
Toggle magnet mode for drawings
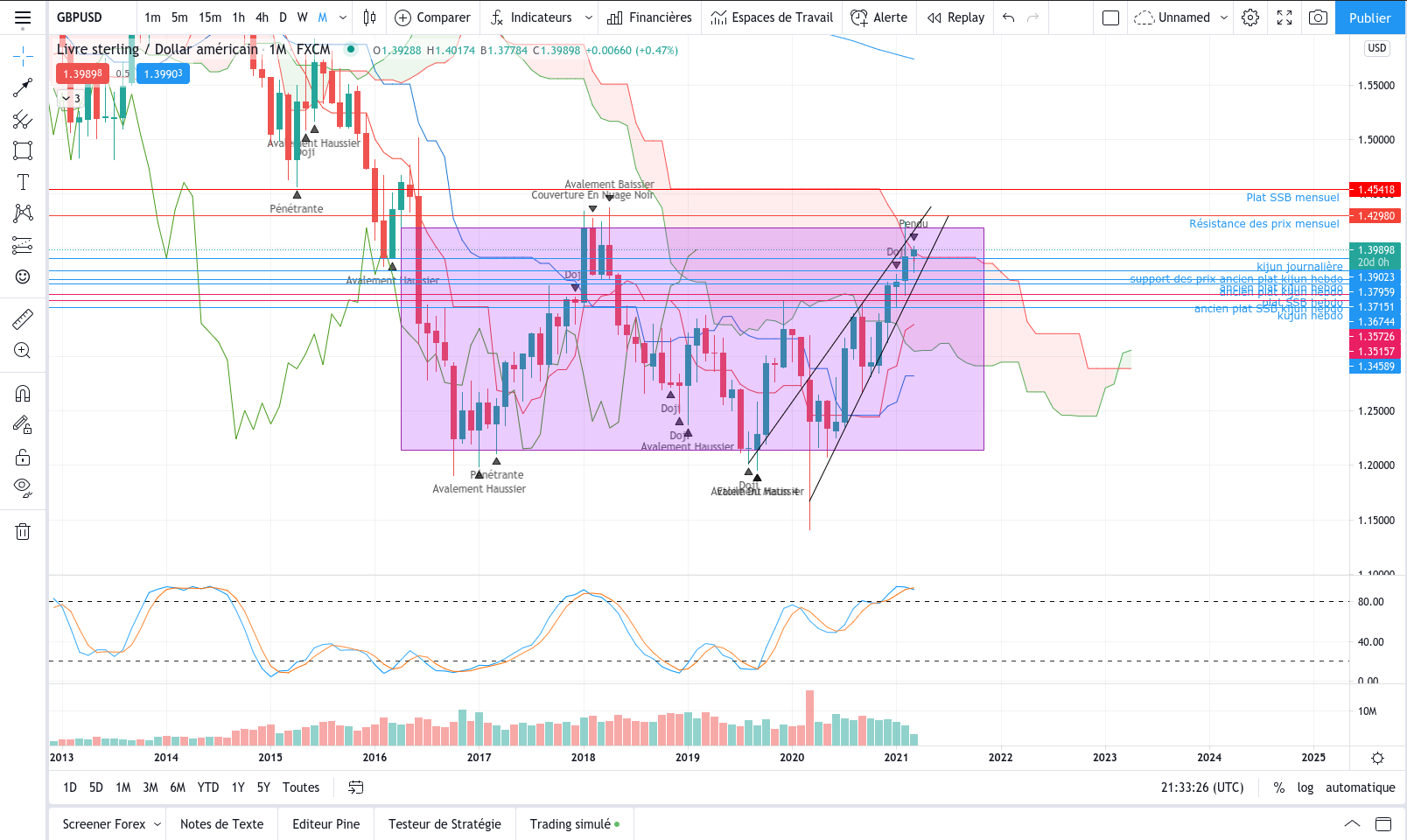(23, 394)
